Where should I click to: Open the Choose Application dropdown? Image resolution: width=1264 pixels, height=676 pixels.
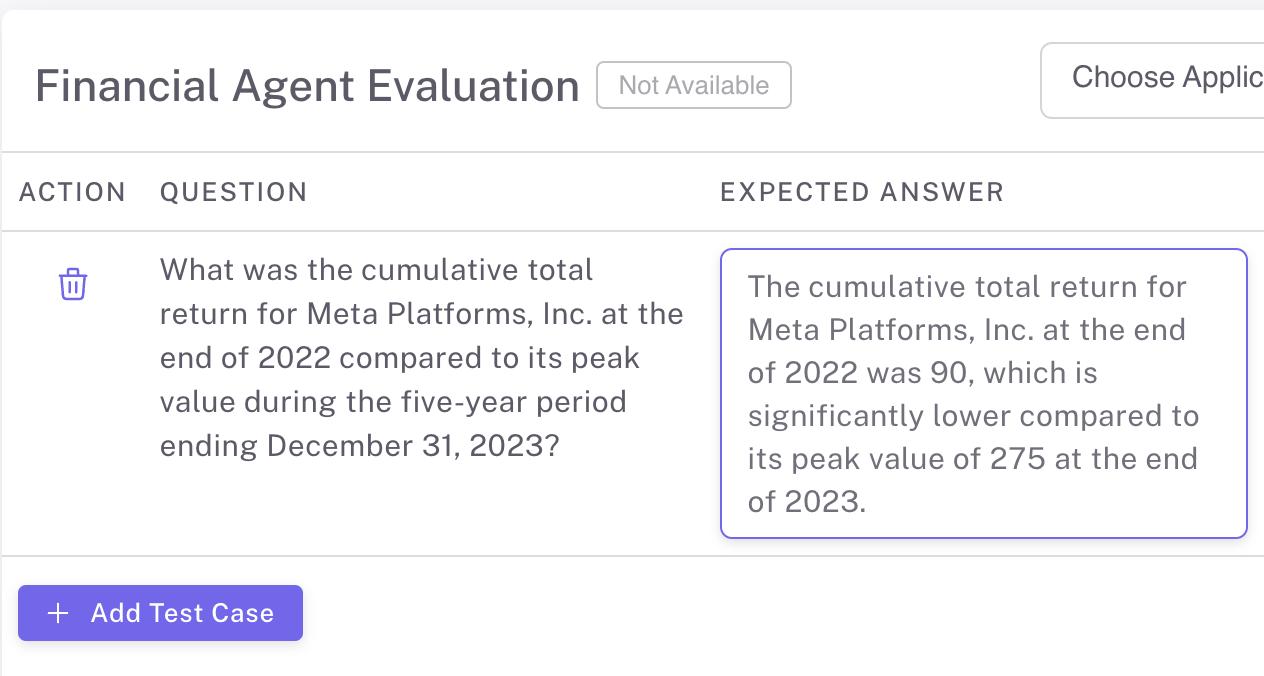tap(1152, 79)
